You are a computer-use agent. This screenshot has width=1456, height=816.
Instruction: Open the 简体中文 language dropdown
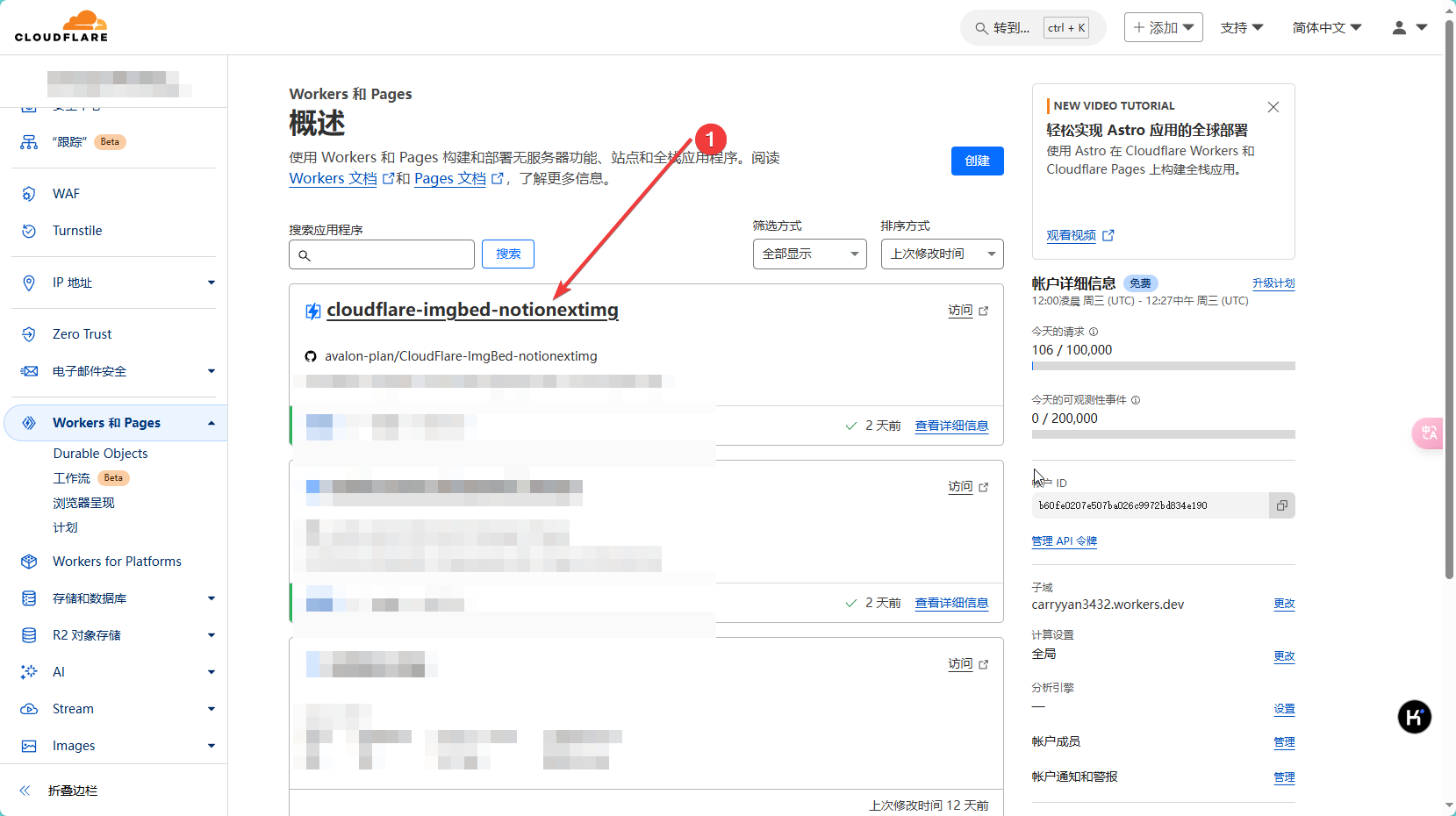(x=1327, y=28)
